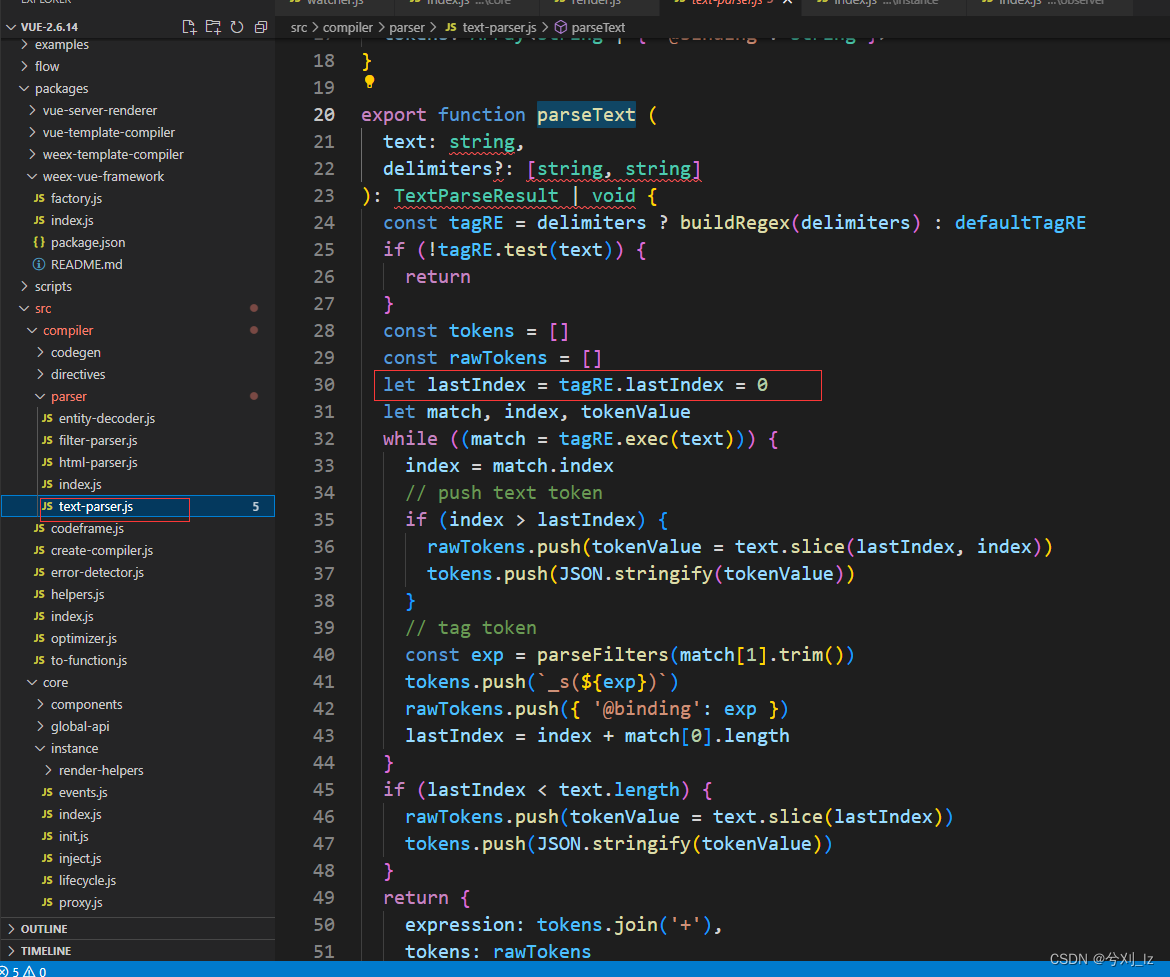Collapse the packages folder
Image resolution: width=1170 pixels, height=977 pixels.
click(25, 88)
